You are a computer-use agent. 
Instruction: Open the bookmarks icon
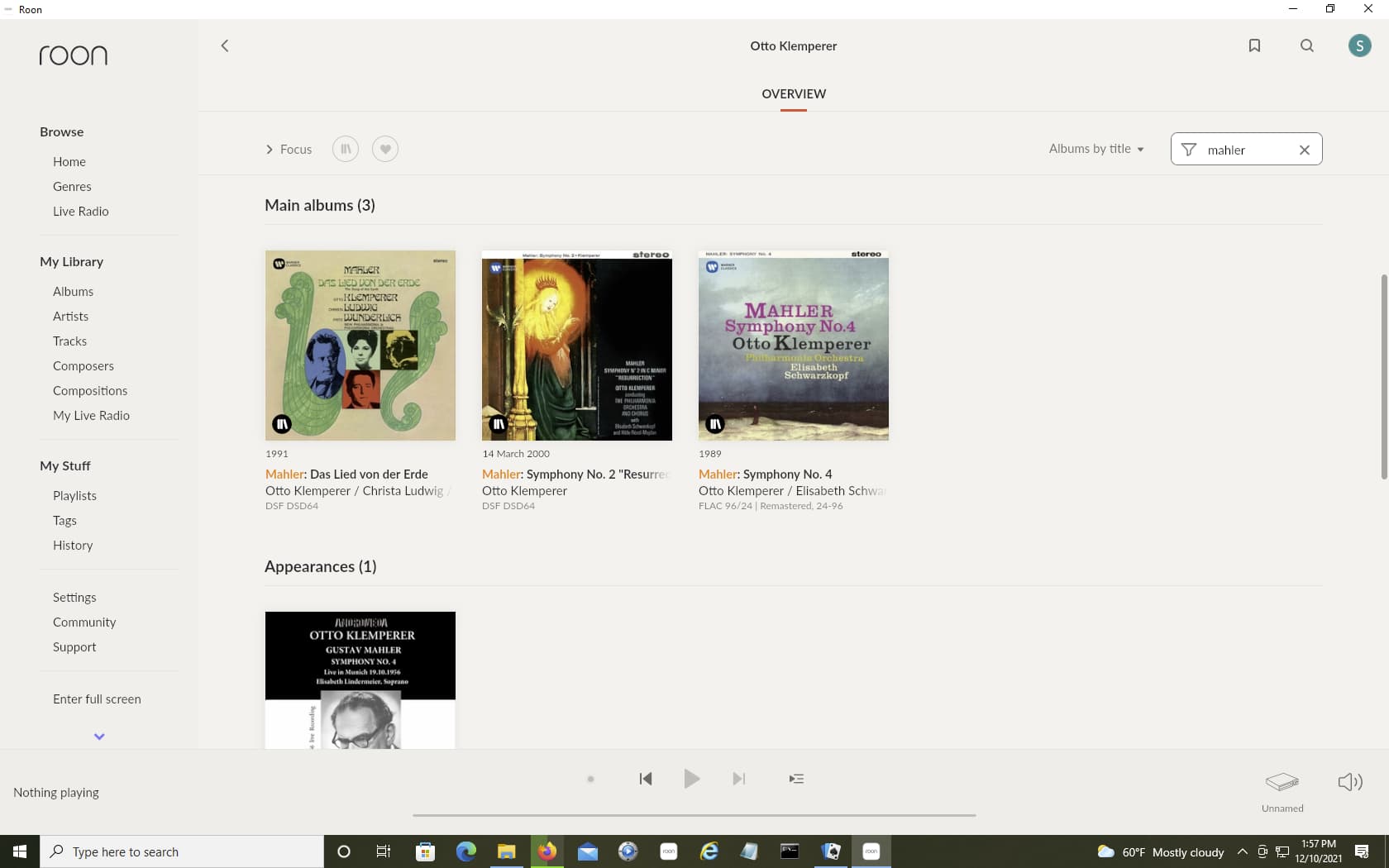pos(1254,45)
